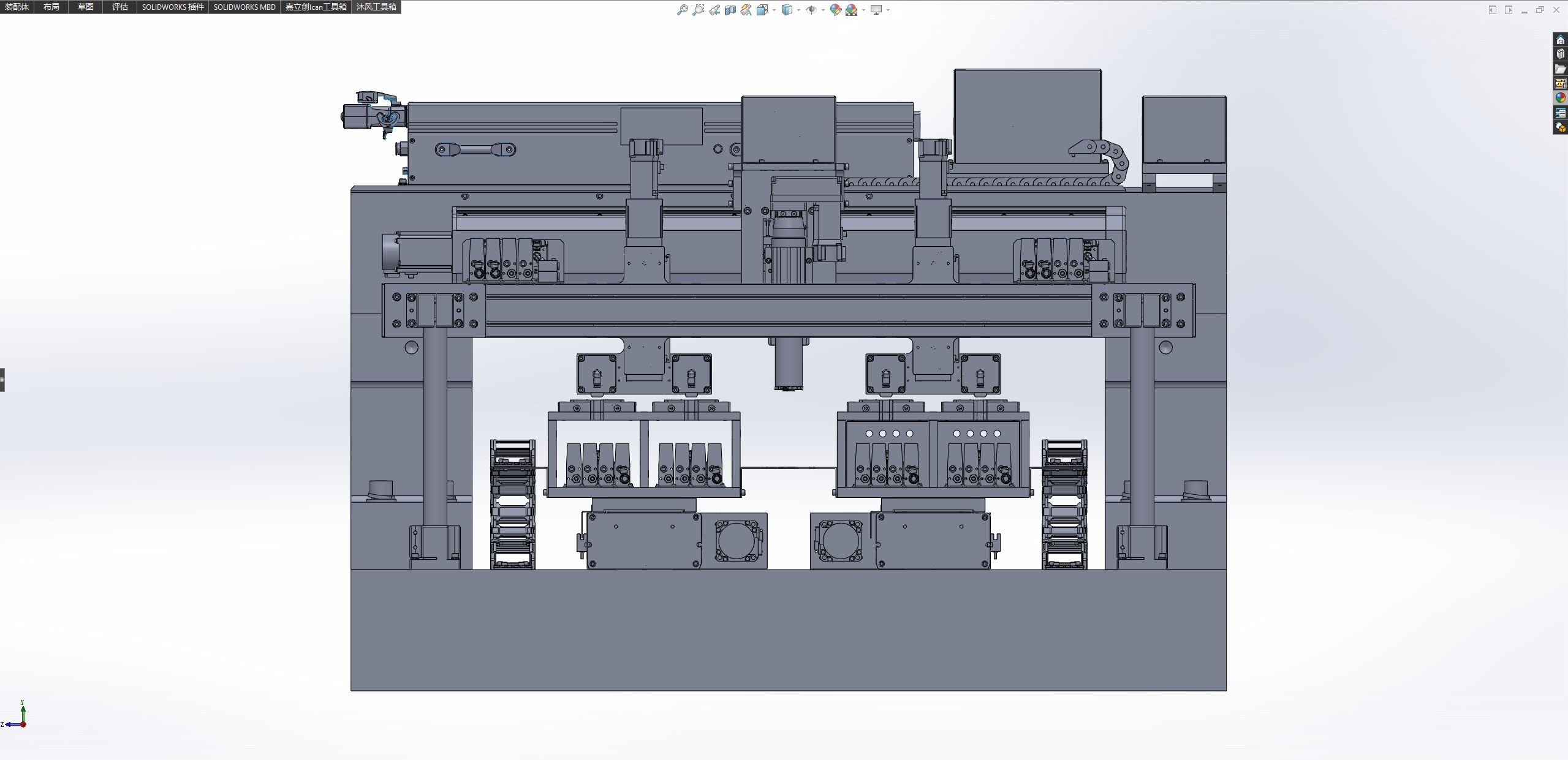This screenshot has width=1568, height=760.
Task: Click the left-edge panel expand handle
Action: (x=2, y=380)
